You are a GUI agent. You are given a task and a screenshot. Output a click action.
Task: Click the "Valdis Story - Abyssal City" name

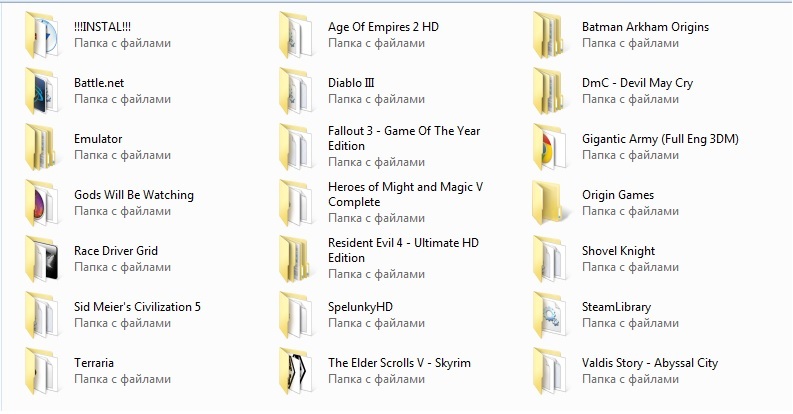point(650,363)
